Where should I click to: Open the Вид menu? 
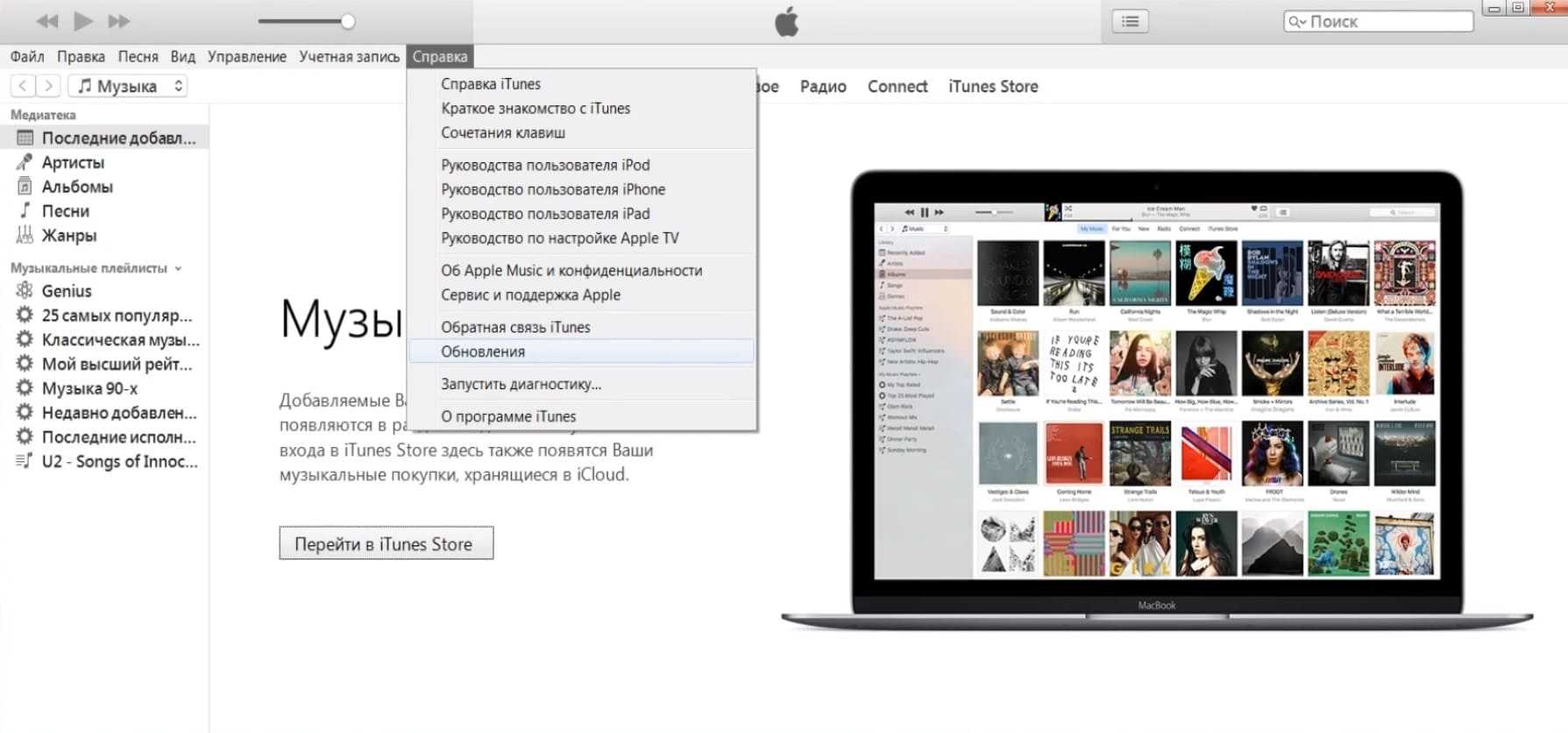click(x=183, y=56)
